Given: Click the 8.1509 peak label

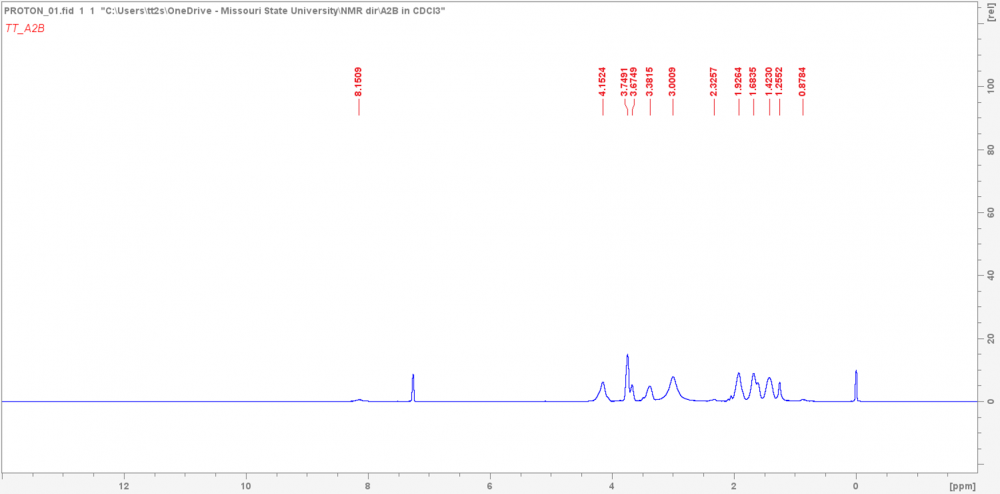Looking at the screenshot, I should click(358, 80).
